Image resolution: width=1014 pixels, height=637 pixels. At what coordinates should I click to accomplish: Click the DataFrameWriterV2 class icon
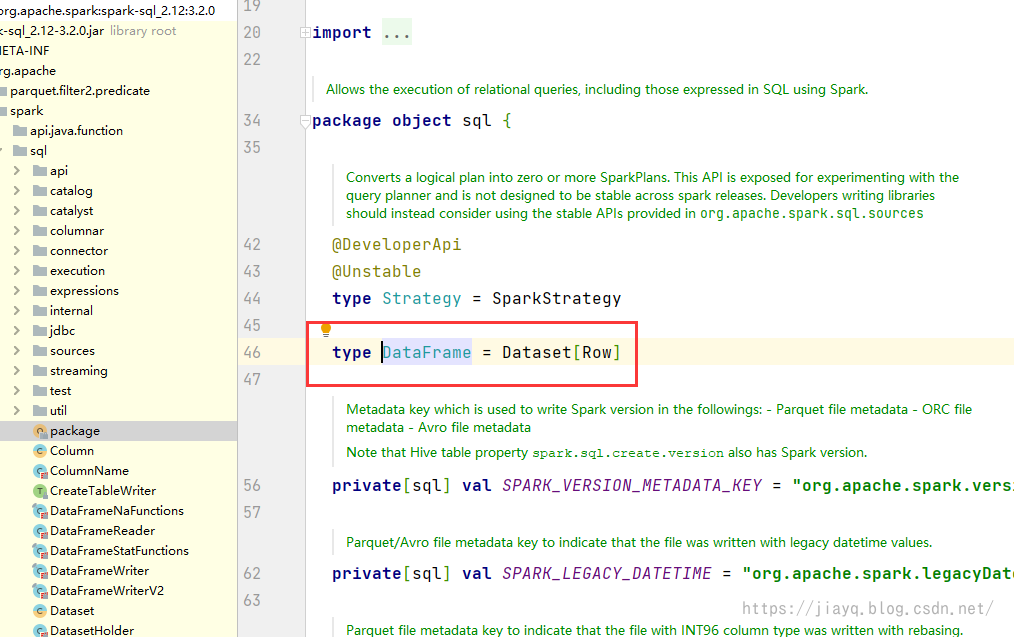tap(40, 592)
